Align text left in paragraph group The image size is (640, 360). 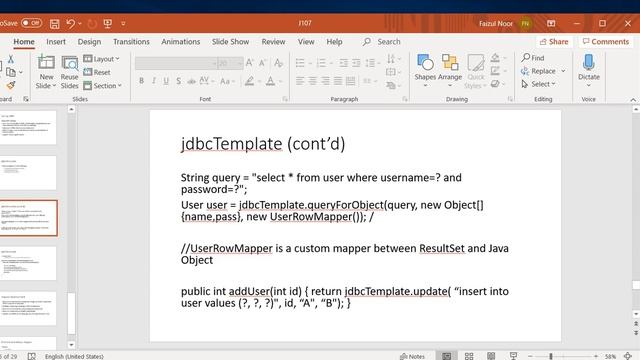(300, 81)
